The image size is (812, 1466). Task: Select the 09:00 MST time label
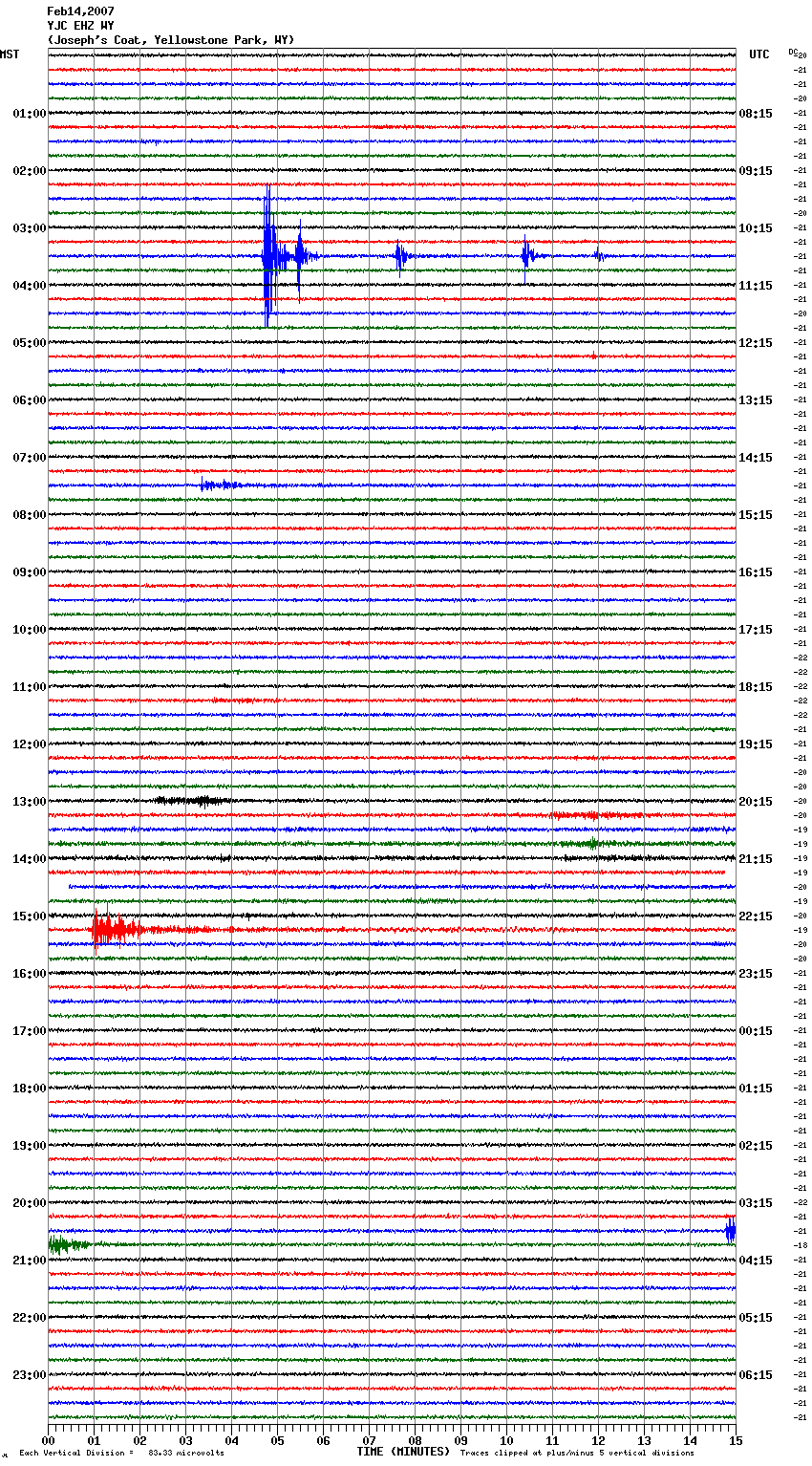29,572
